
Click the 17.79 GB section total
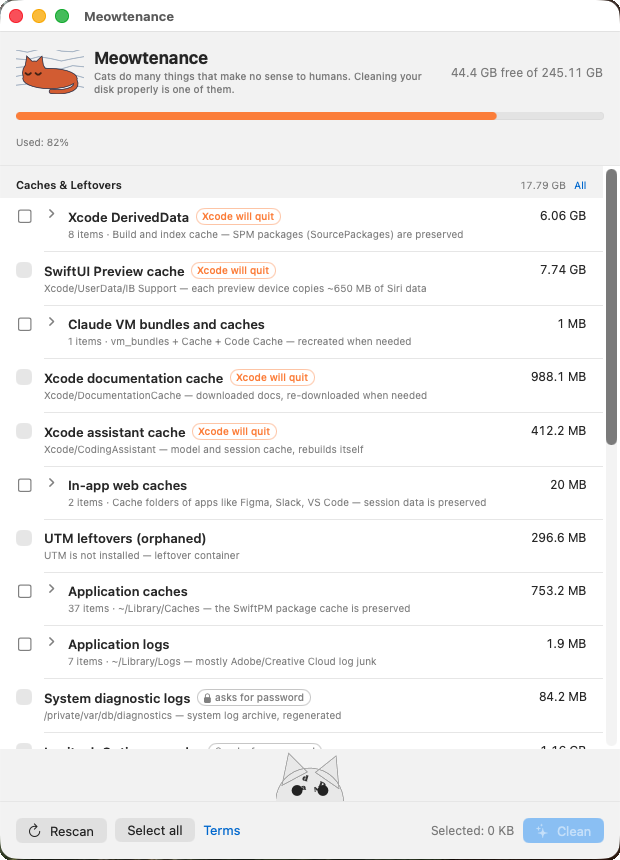point(543,185)
